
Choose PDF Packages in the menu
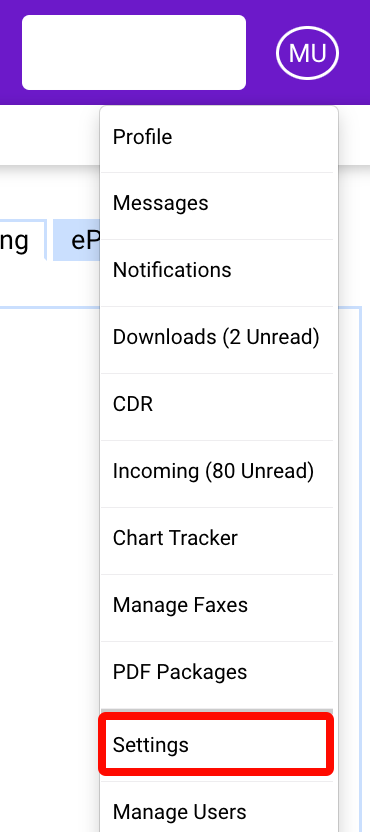point(217,672)
